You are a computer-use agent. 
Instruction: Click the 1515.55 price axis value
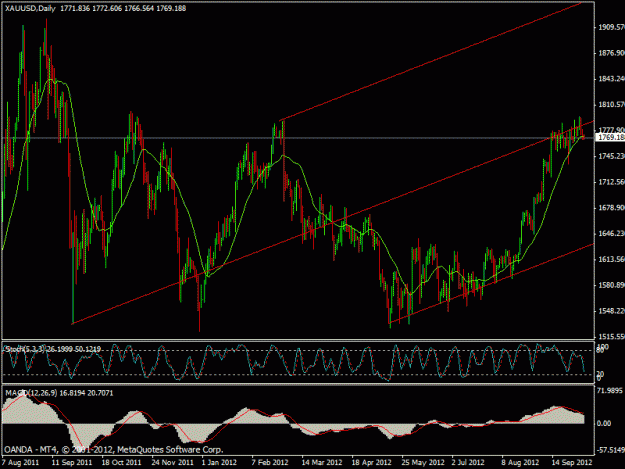point(611,337)
